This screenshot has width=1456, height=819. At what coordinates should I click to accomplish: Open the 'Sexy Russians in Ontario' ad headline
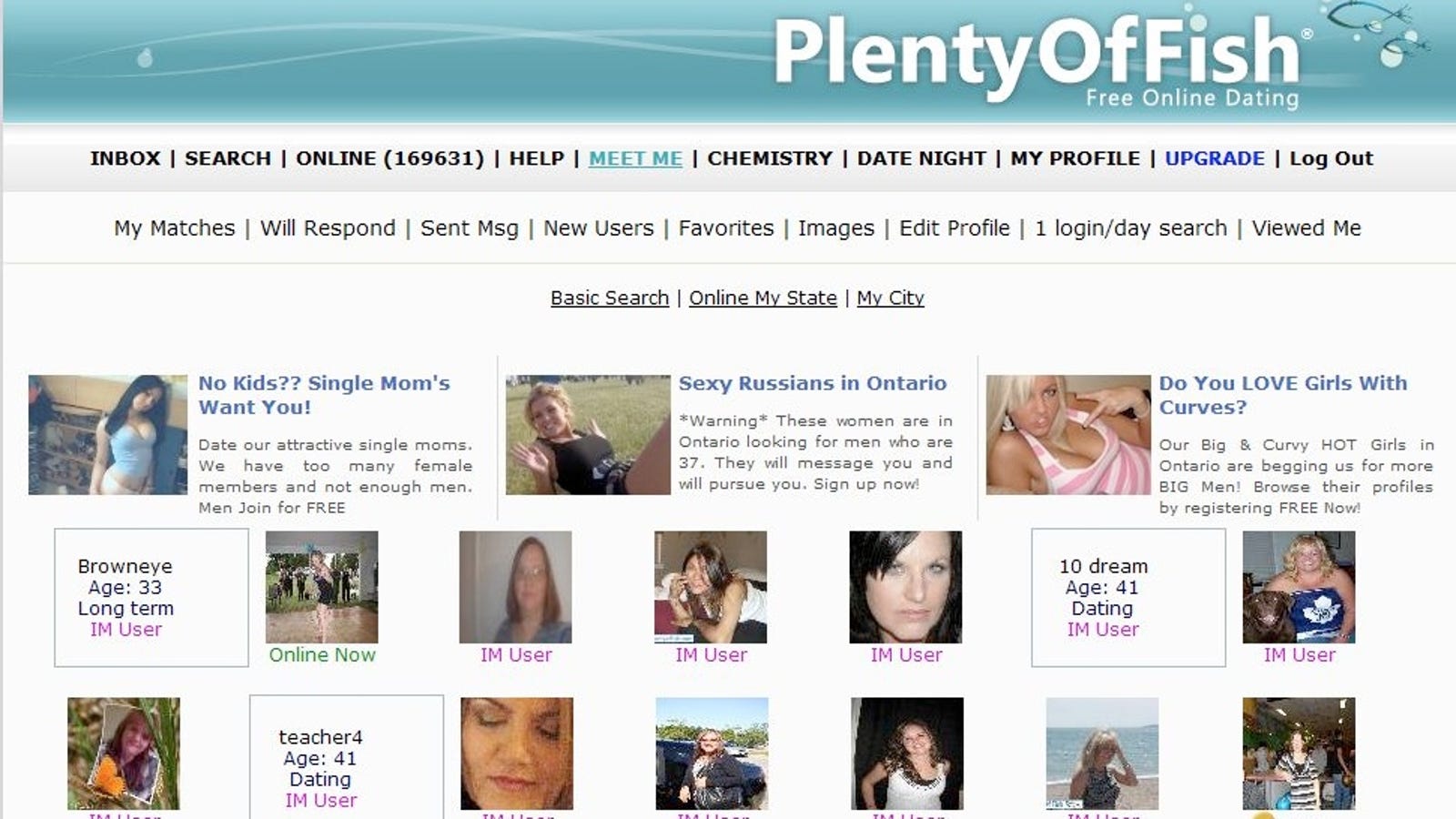pyautogui.click(x=813, y=383)
